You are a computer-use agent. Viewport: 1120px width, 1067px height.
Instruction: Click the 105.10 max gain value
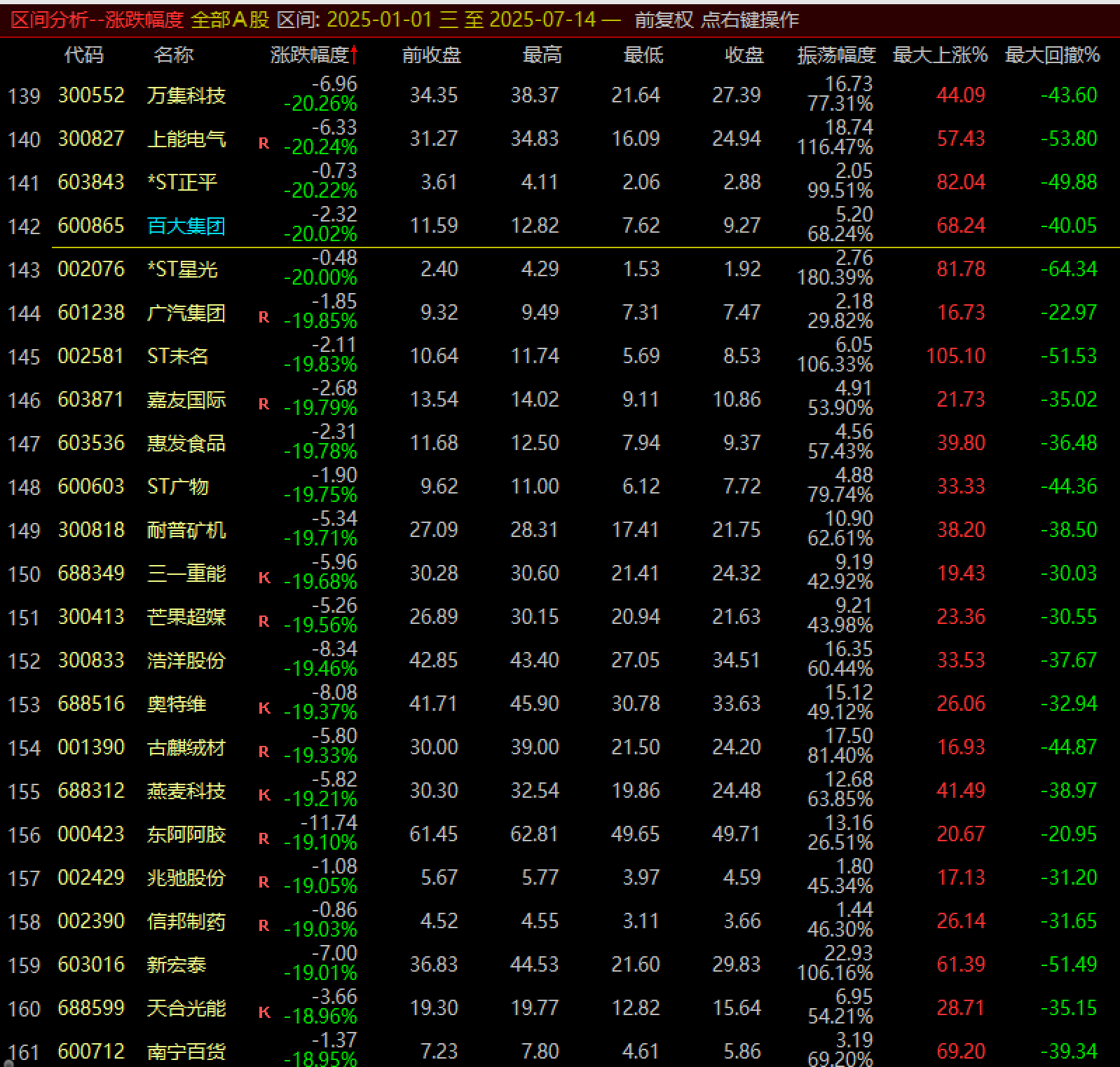coord(956,356)
